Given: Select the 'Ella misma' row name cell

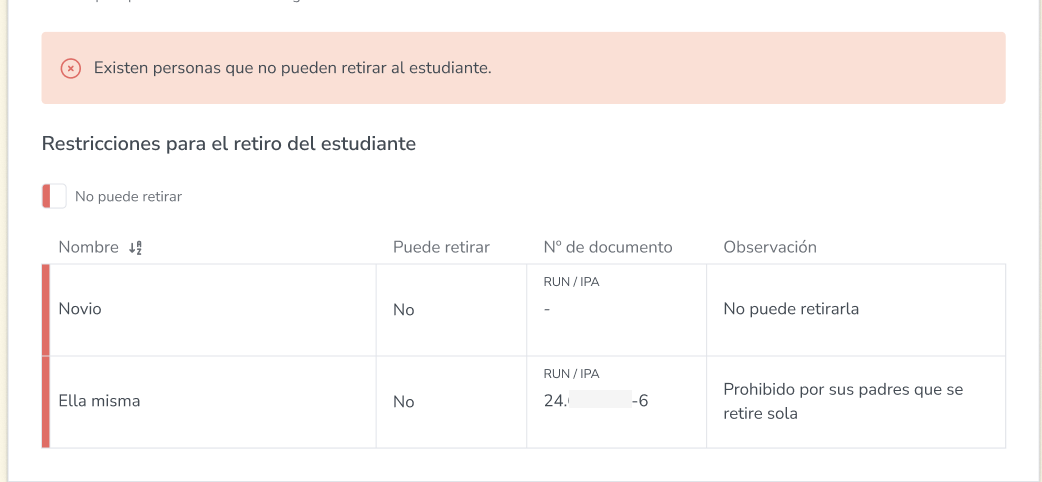Looking at the screenshot, I should coord(213,402).
